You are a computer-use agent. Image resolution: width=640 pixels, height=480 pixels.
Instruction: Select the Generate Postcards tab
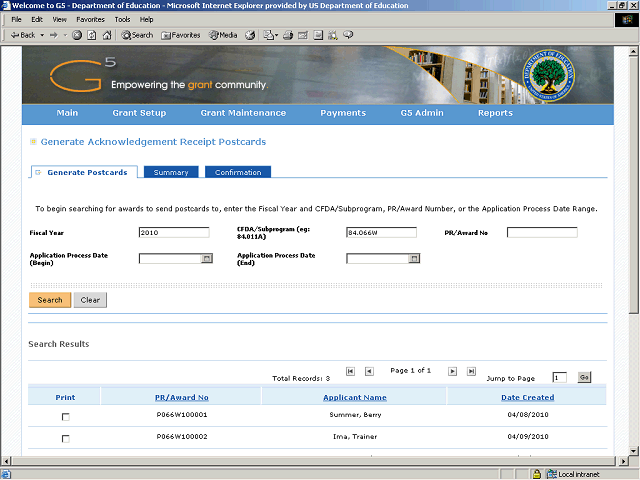pos(84,172)
